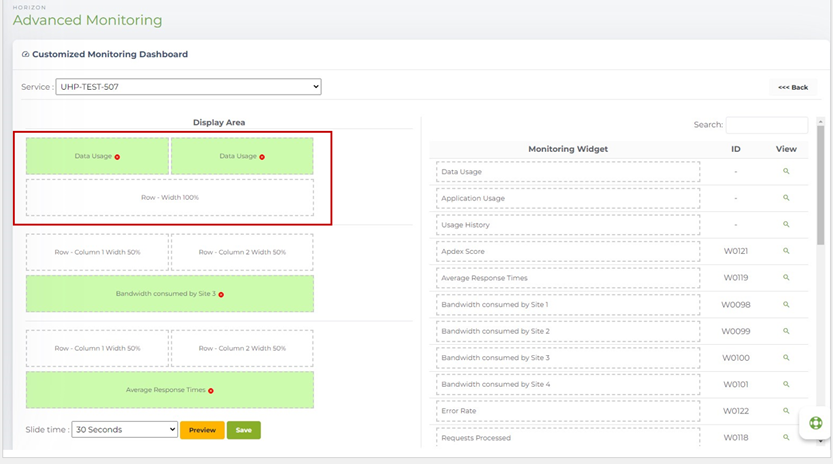Screen dimensions: 833x464
Task: Open the Service dropdown UHP-TEST-507
Action: (x=188, y=87)
